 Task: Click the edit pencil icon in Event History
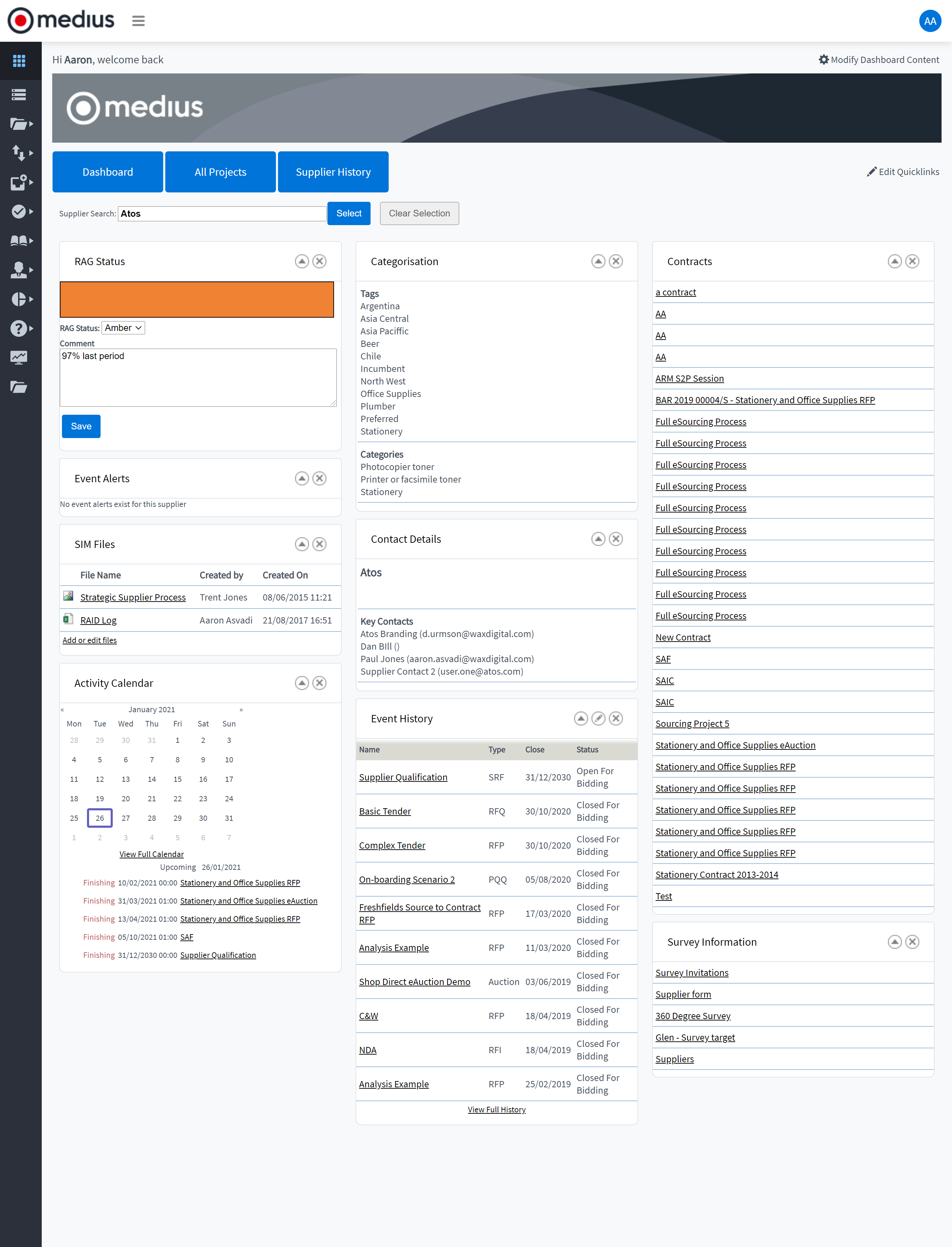pyautogui.click(x=598, y=718)
